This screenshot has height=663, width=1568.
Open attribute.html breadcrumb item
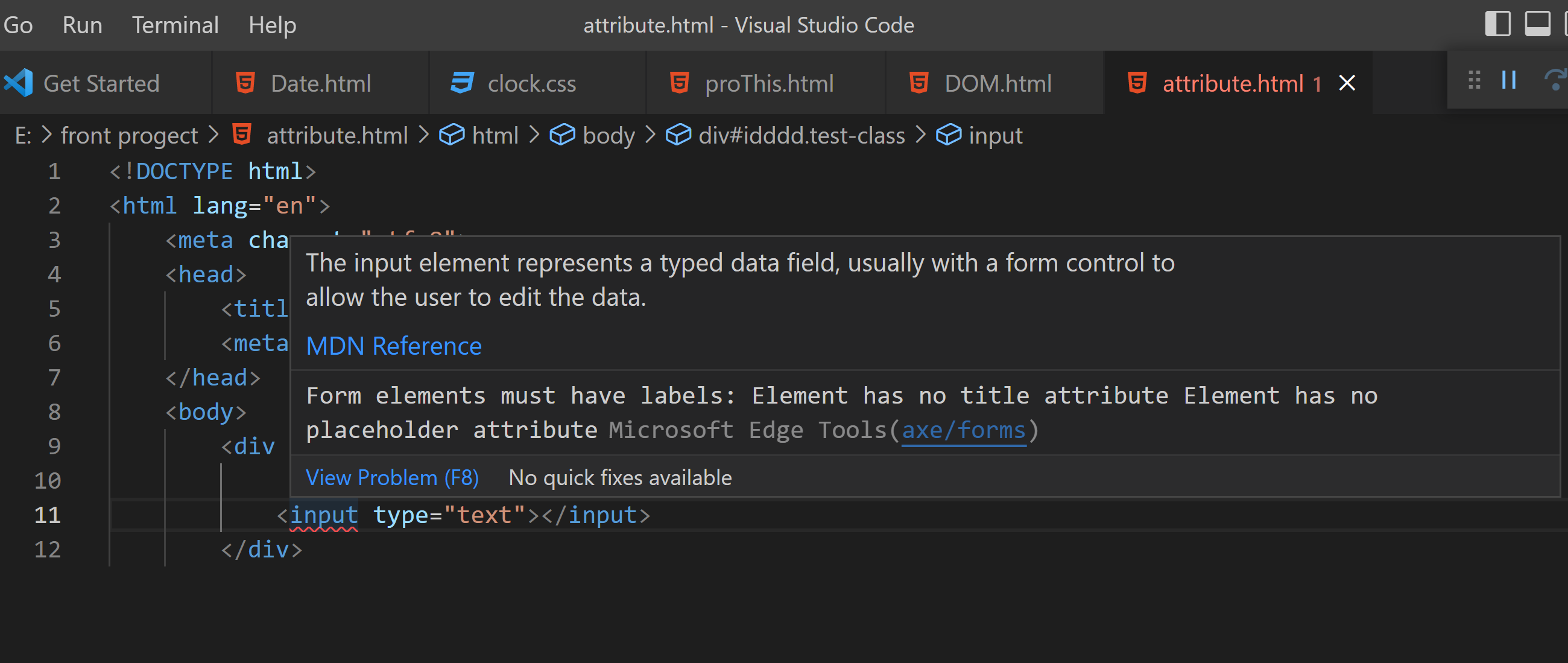pos(337,135)
